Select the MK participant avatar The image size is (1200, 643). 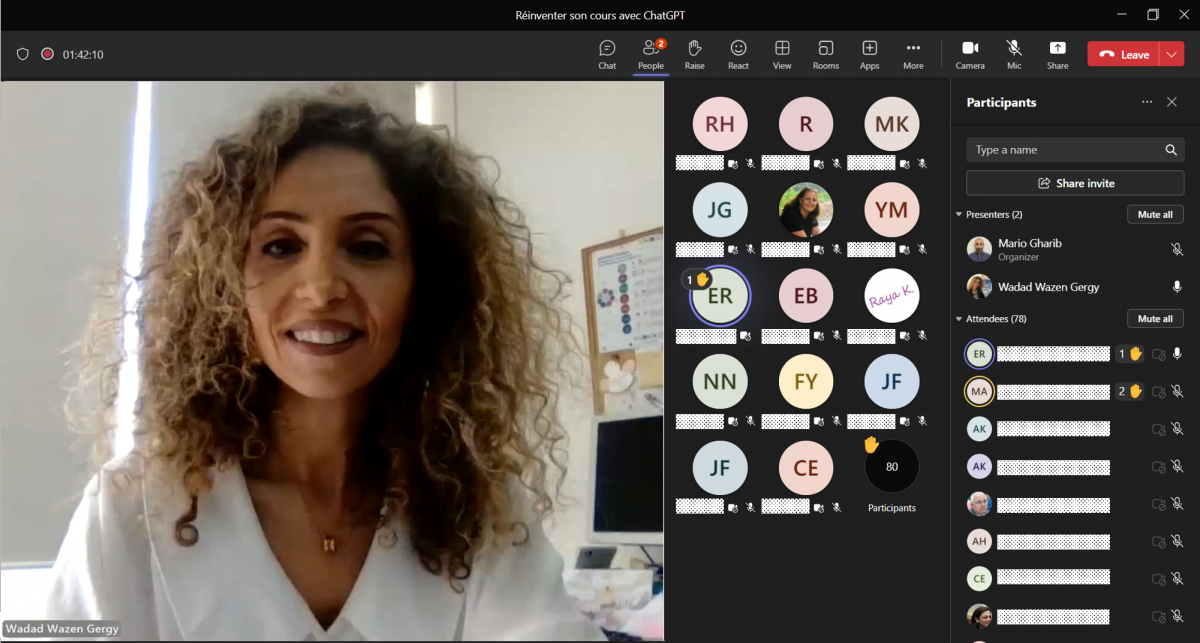(x=892, y=124)
